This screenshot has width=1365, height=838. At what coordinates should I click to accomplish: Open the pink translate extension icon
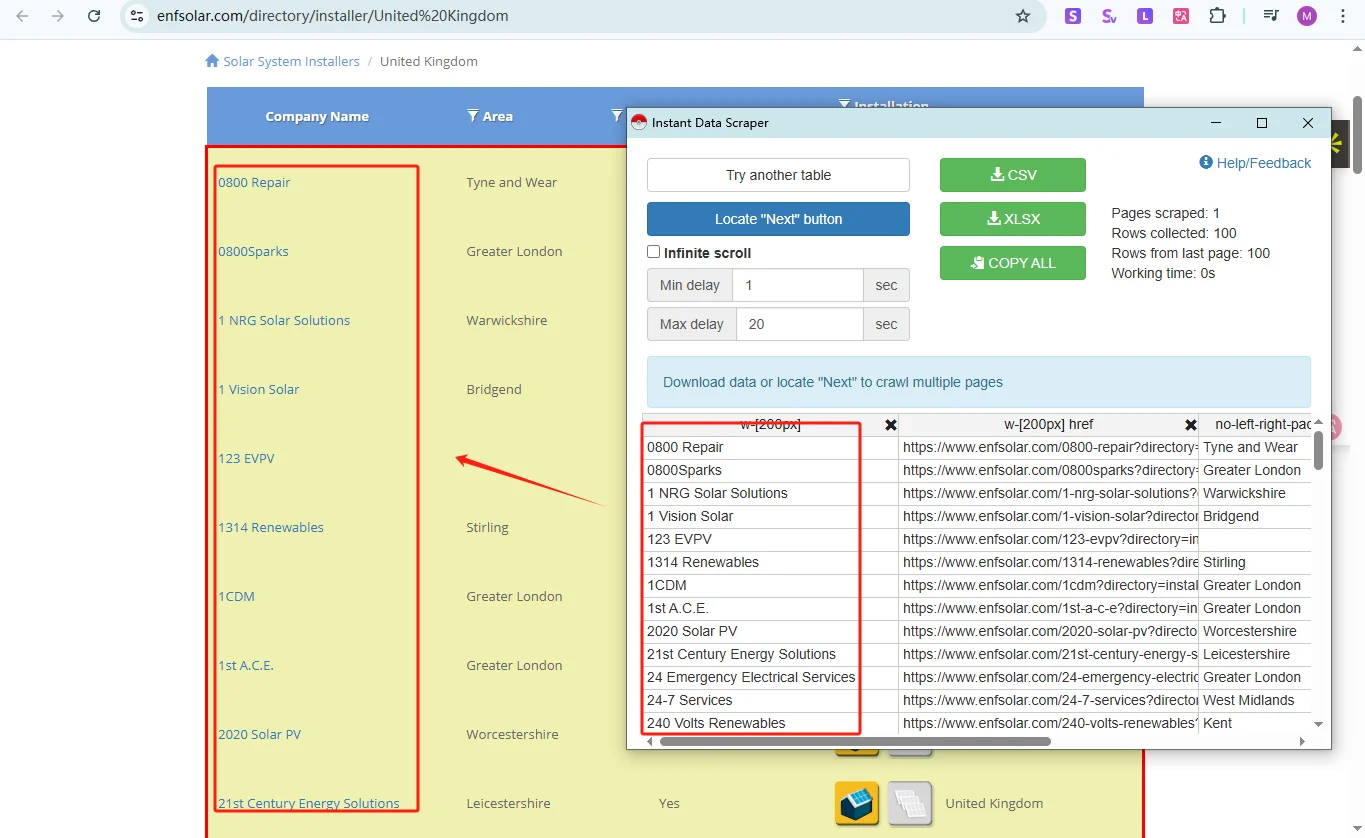1181,16
